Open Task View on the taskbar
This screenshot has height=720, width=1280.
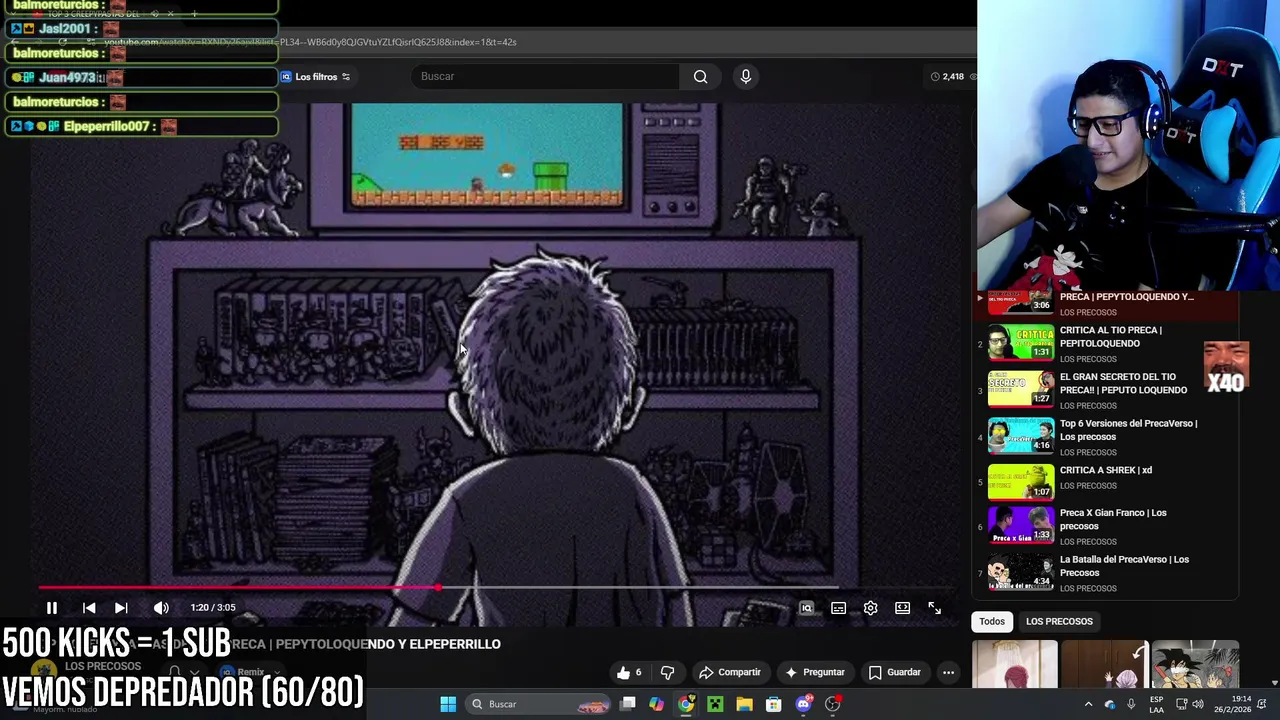click(628, 704)
